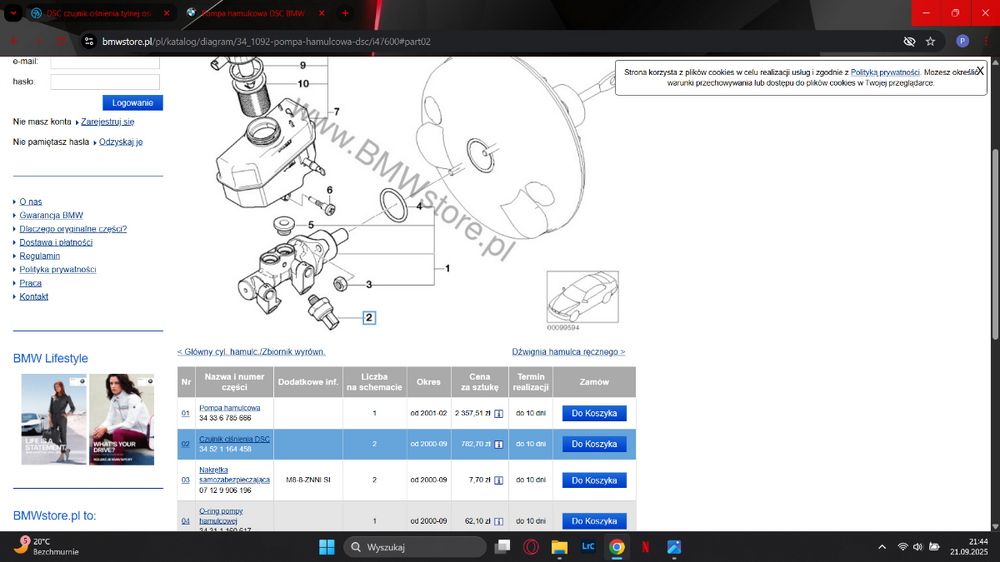Select part number 2 on the diagram
This screenshot has width=1000, height=562.
coord(369,318)
